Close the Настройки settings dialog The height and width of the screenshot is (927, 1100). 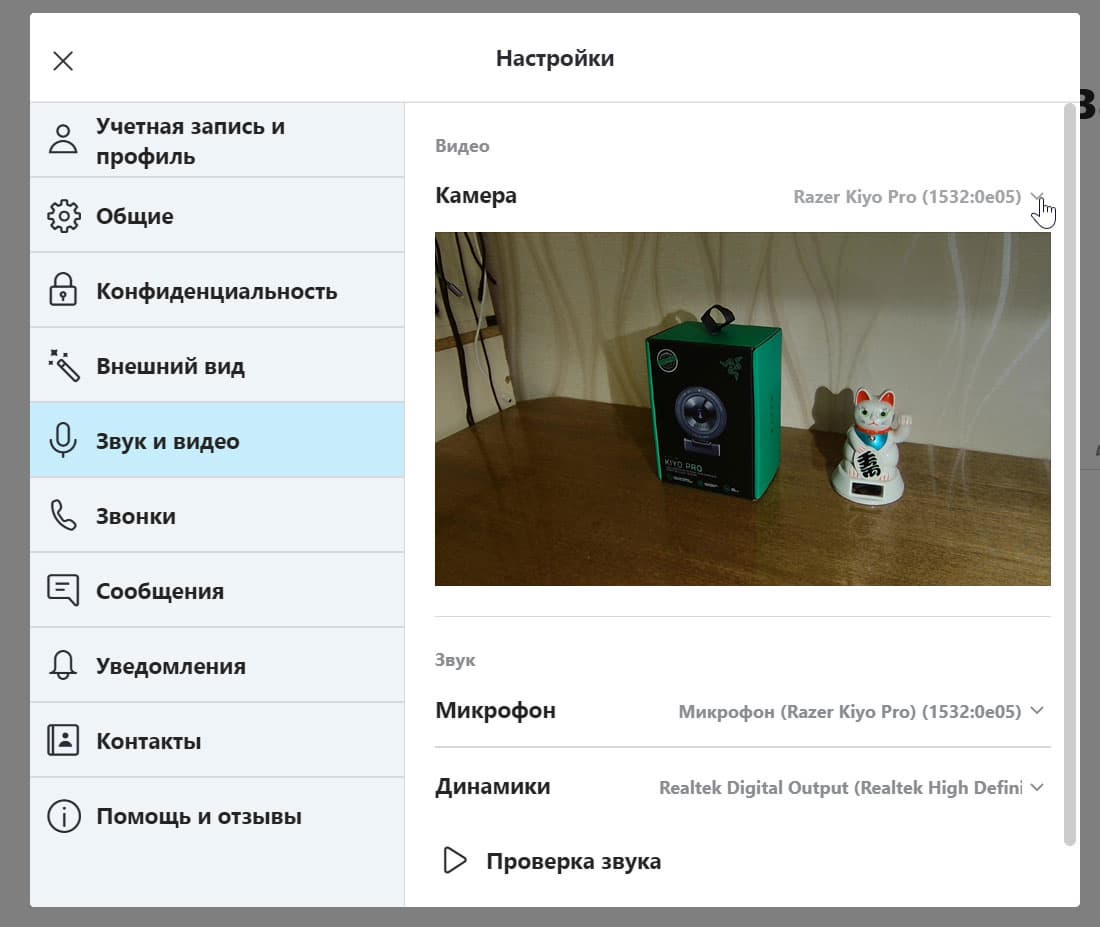point(63,61)
